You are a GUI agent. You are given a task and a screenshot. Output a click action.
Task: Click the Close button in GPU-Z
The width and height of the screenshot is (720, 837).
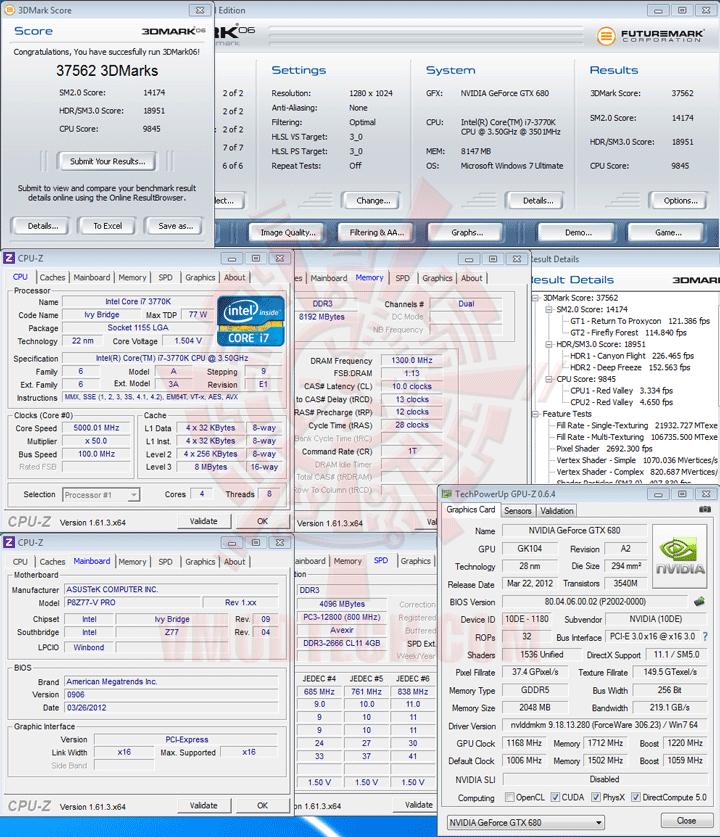[686, 820]
